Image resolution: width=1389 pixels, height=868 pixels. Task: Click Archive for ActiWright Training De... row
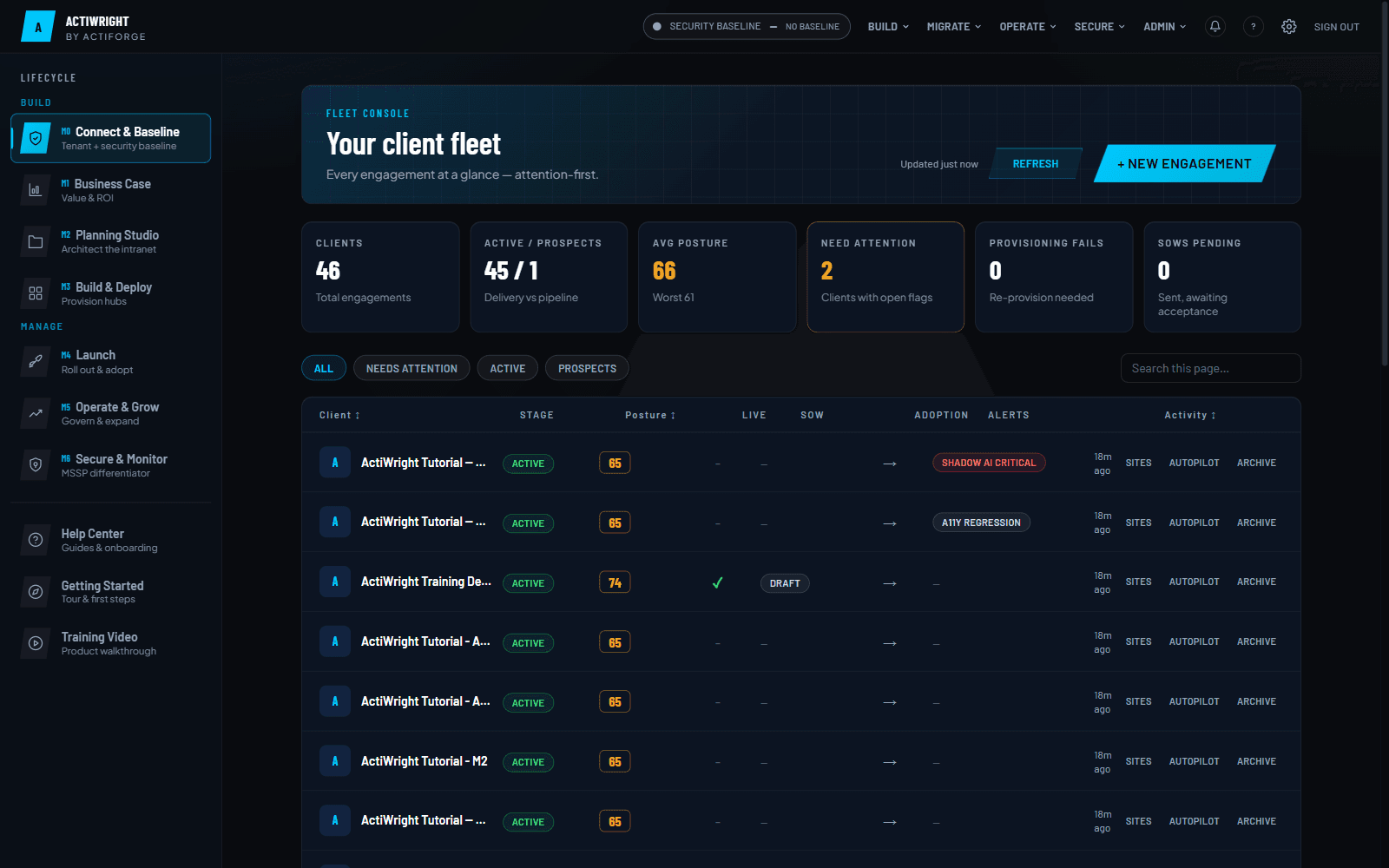coord(1256,582)
